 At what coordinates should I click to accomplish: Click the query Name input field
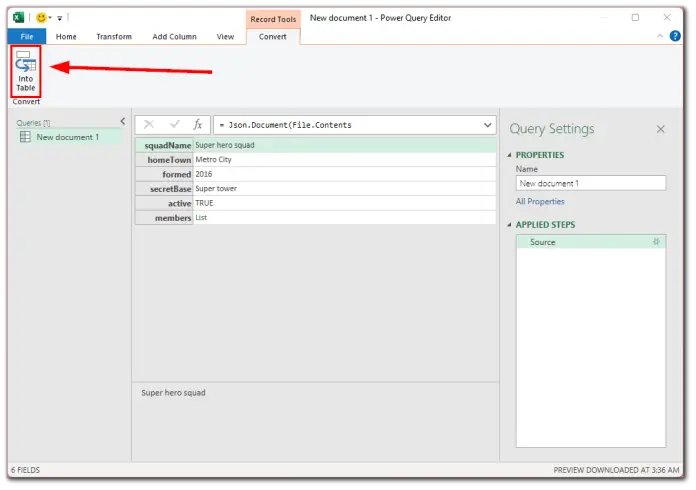coord(590,183)
